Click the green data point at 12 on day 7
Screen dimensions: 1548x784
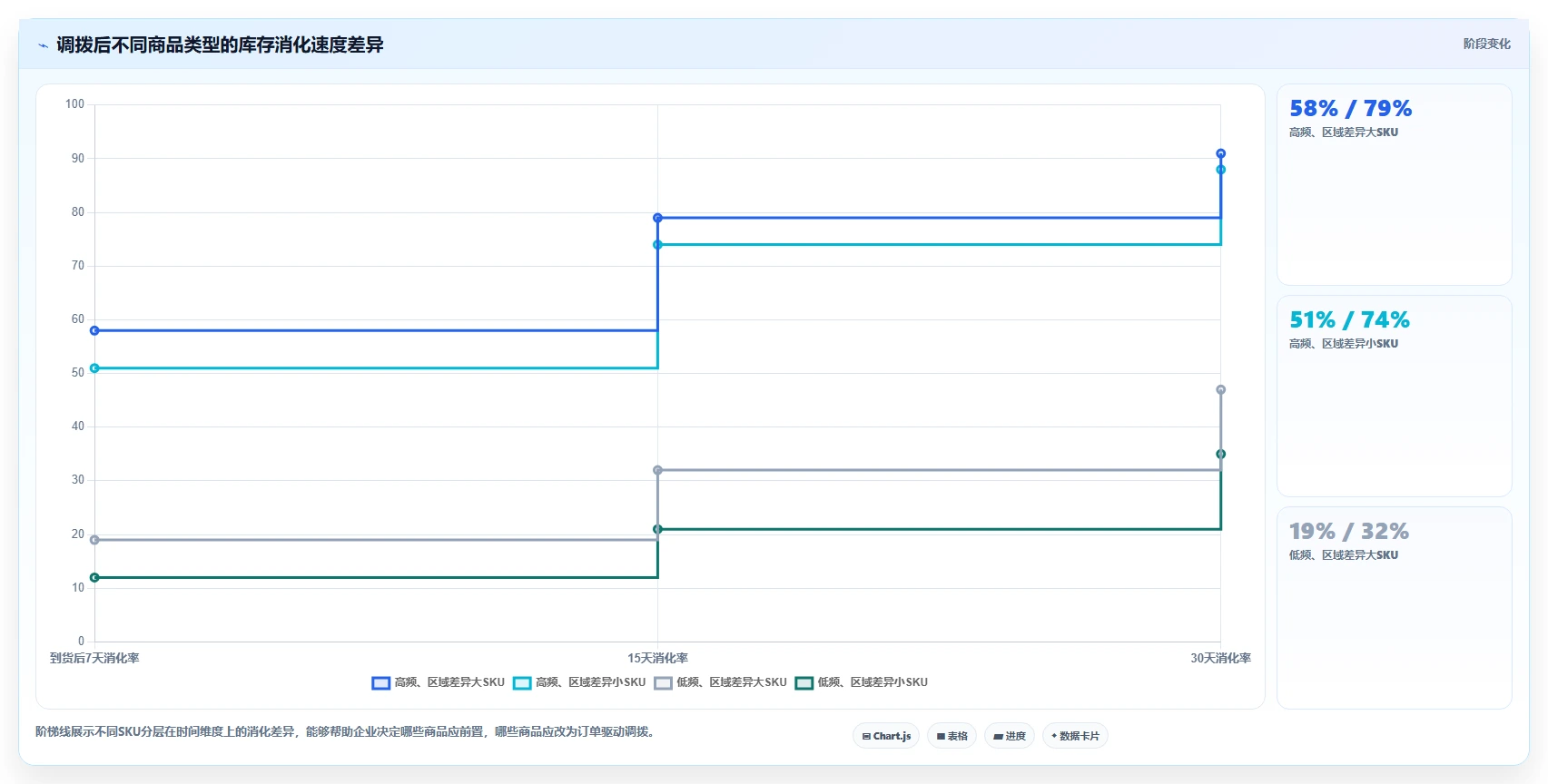(94, 577)
